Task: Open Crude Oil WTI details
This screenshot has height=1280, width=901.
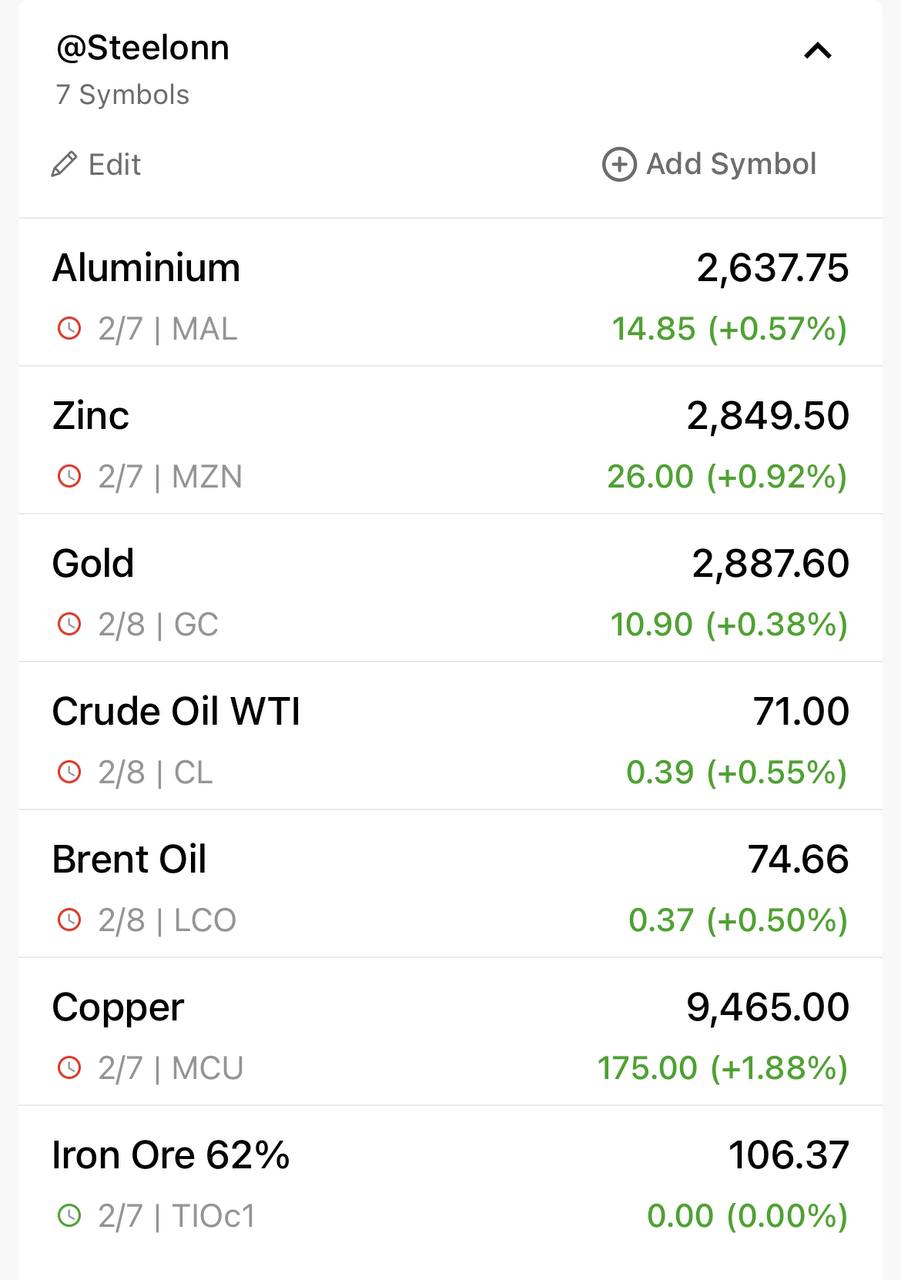Action: 450,737
